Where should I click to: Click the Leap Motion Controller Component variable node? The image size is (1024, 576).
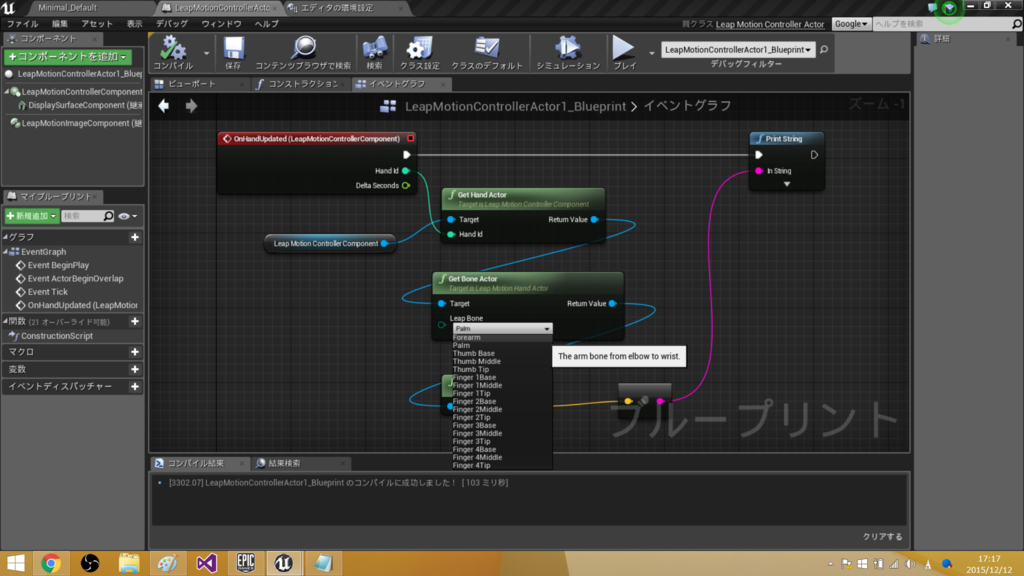[330, 243]
